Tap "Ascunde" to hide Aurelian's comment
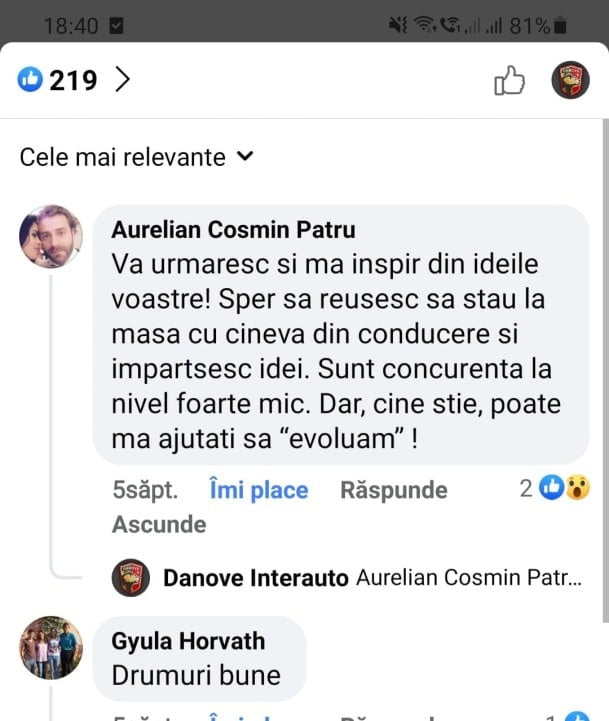Screen dimensions: 609x721 [159, 524]
